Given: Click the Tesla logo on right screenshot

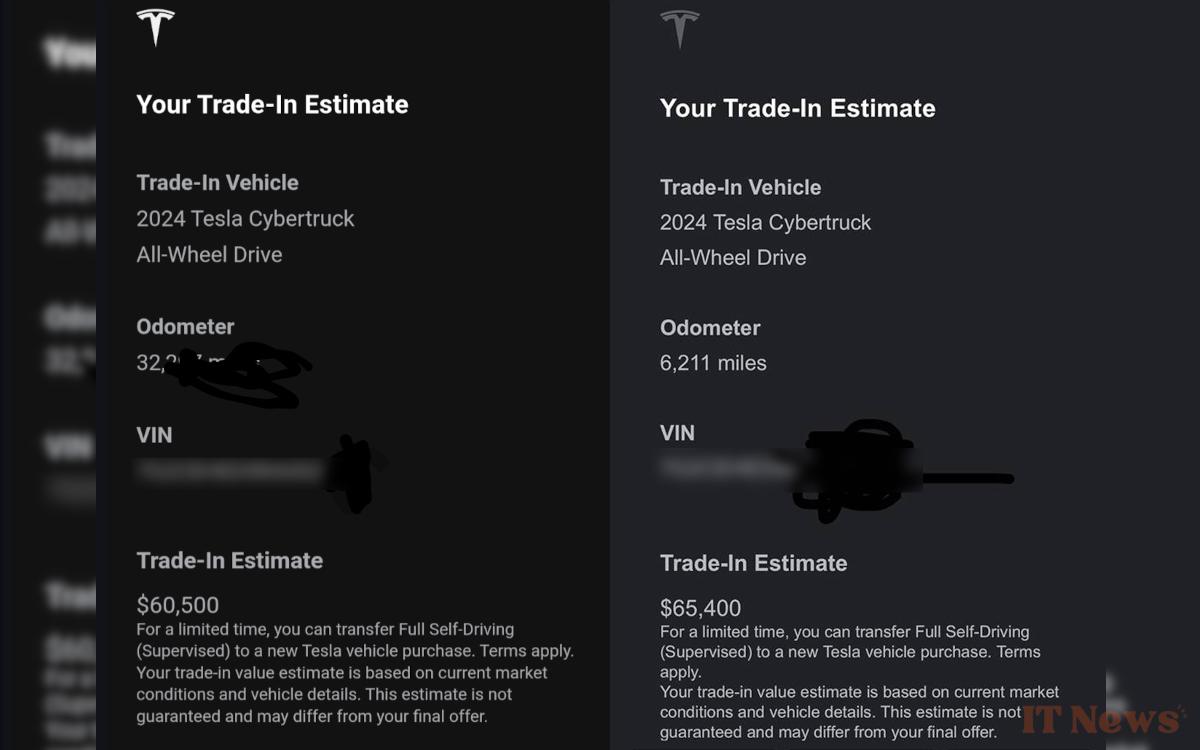Looking at the screenshot, I should pos(679,29).
